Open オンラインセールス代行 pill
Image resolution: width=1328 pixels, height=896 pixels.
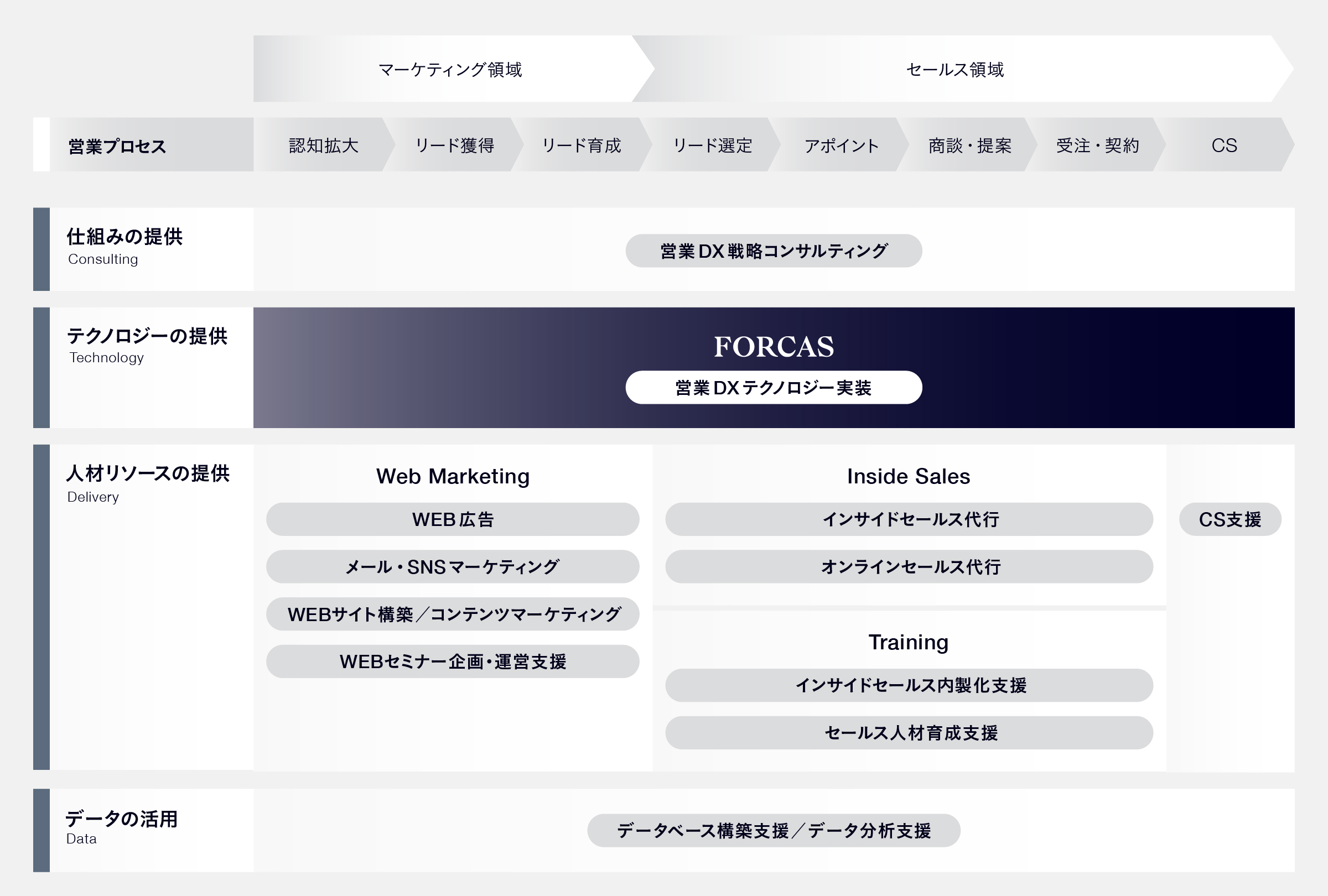(x=909, y=567)
